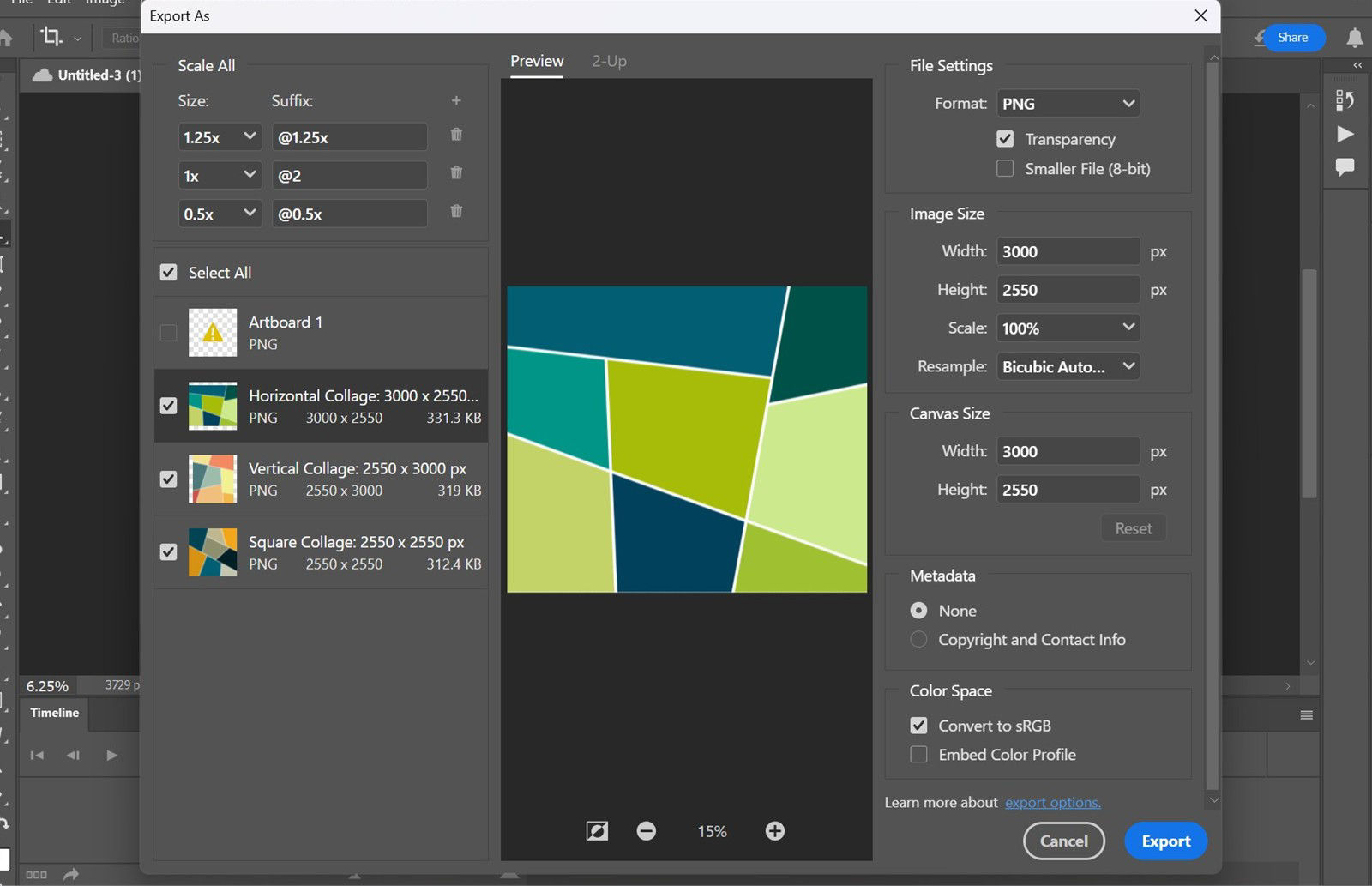
Task: Toggle the preview transparency background icon
Action: (x=598, y=830)
